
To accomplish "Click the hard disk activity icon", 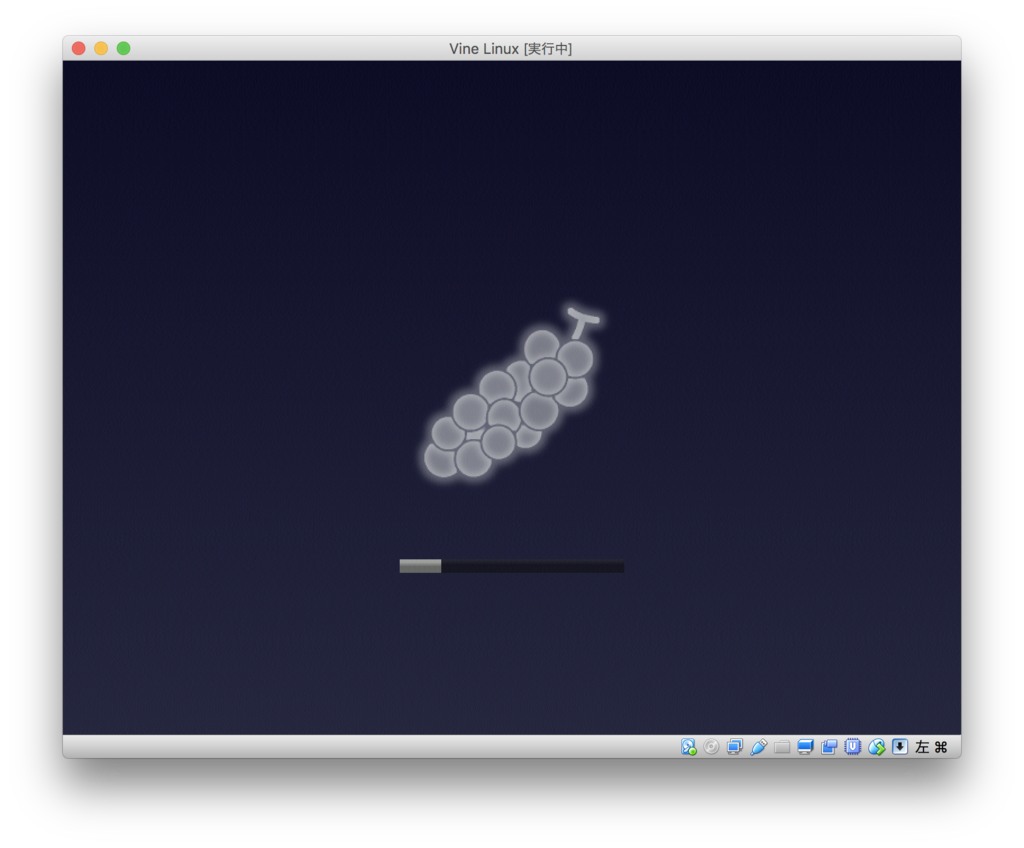I will [x=688, y=747].
